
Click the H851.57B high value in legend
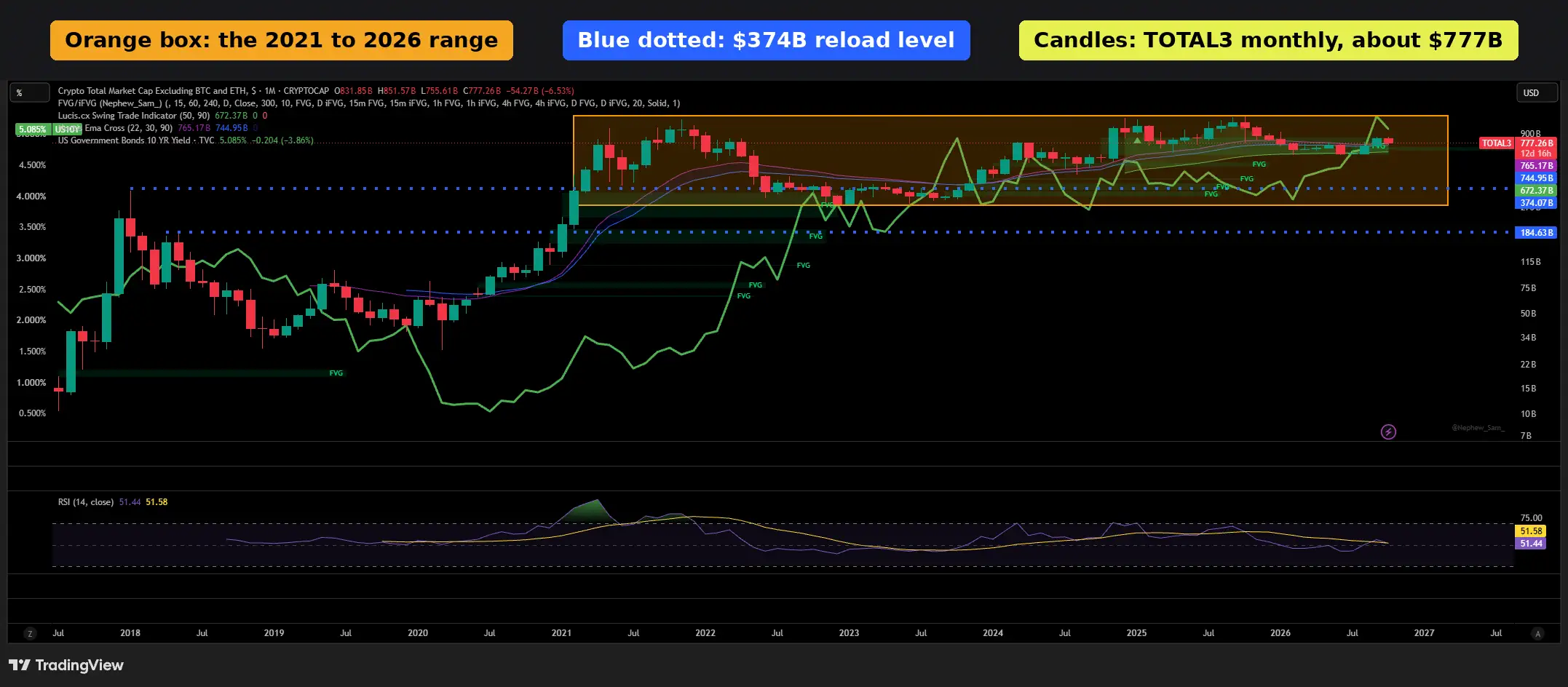point(397,91)
